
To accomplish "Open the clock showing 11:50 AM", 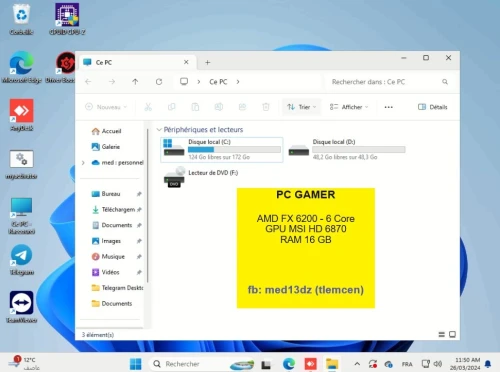I will [465, 364].
